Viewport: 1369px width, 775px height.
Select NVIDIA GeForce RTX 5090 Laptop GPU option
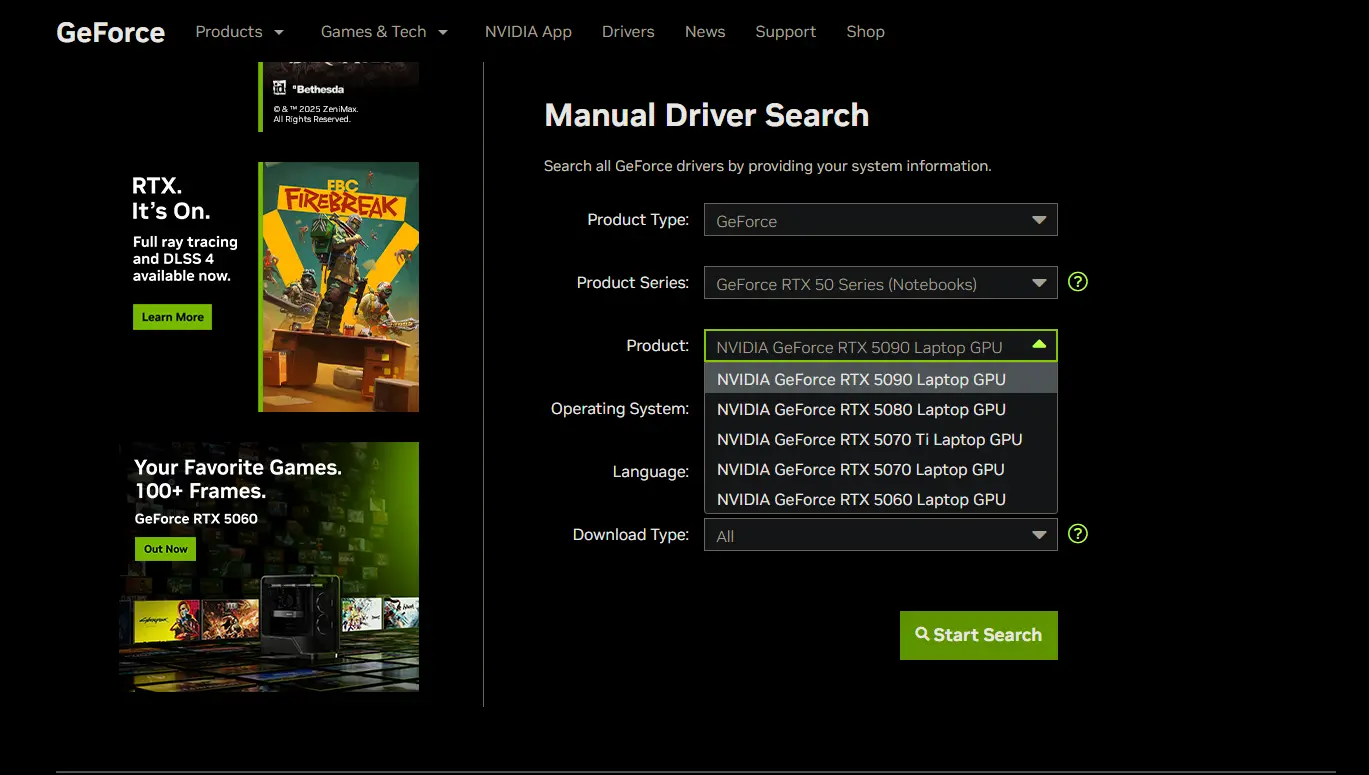coord(881,379)
